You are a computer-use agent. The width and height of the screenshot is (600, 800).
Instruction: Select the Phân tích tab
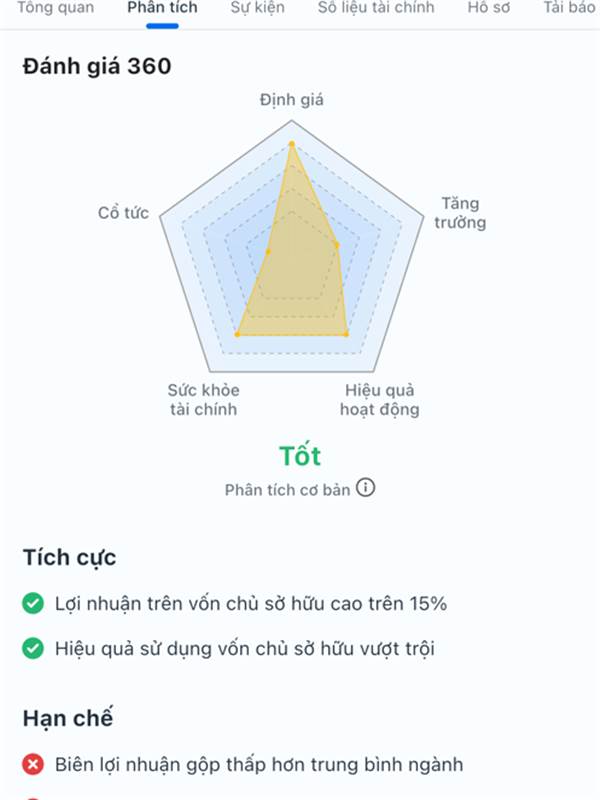click(162, 8)
